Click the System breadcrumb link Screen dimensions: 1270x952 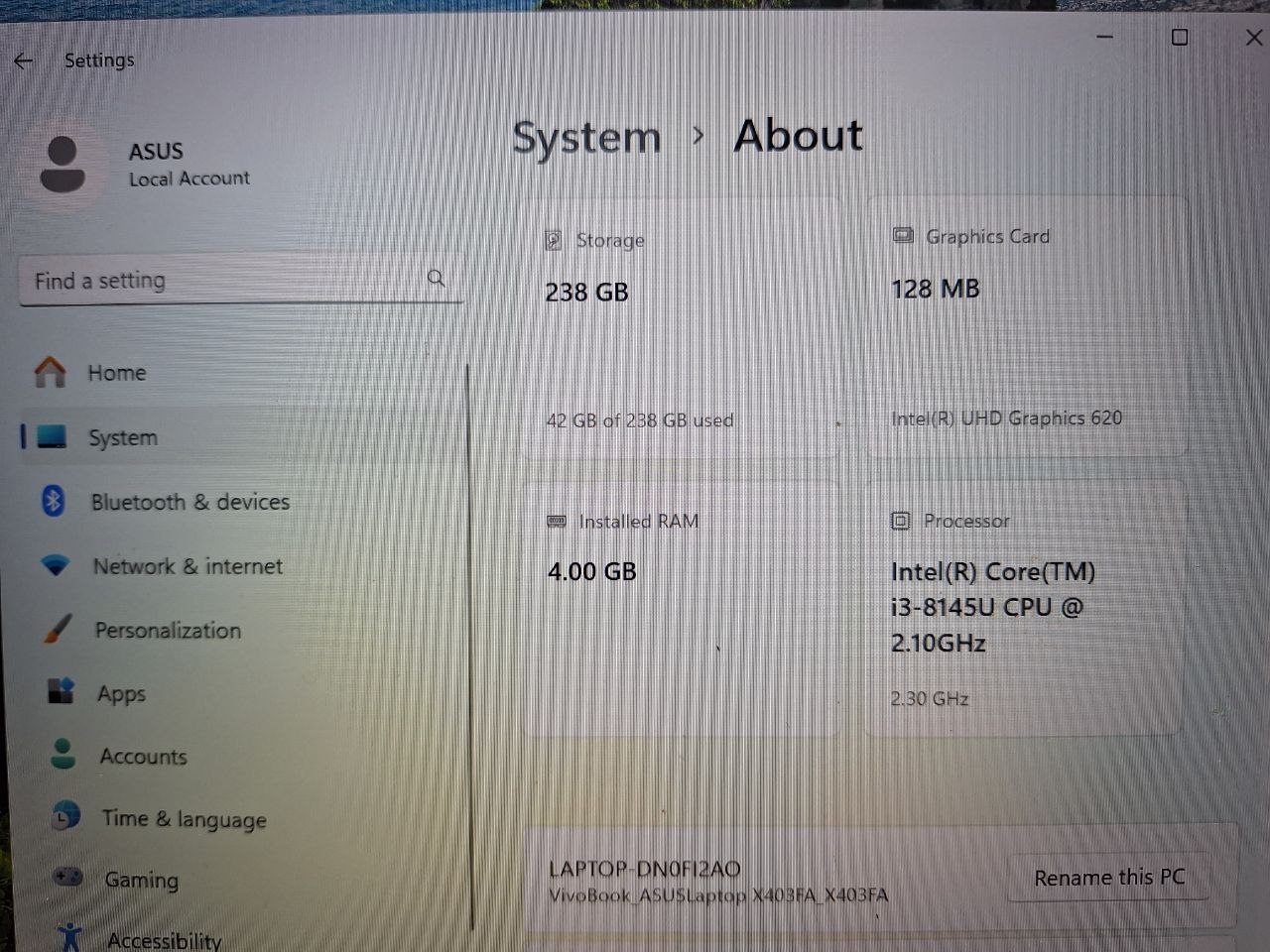pyautogui.click(x=586, y=137)
